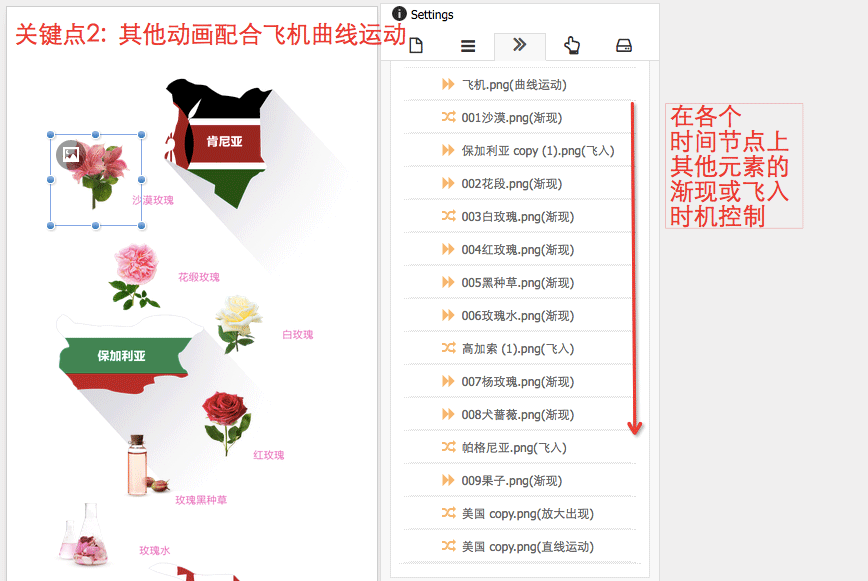Click the 玫瑰黑种草 label on canvas
This screenshot has height=581, width=868.
(201, 500)
